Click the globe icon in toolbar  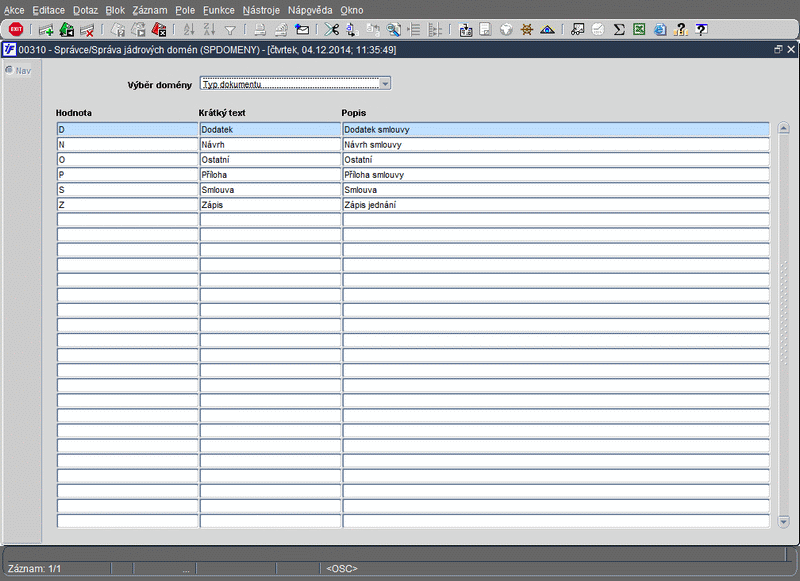click(x=506, y=30)
